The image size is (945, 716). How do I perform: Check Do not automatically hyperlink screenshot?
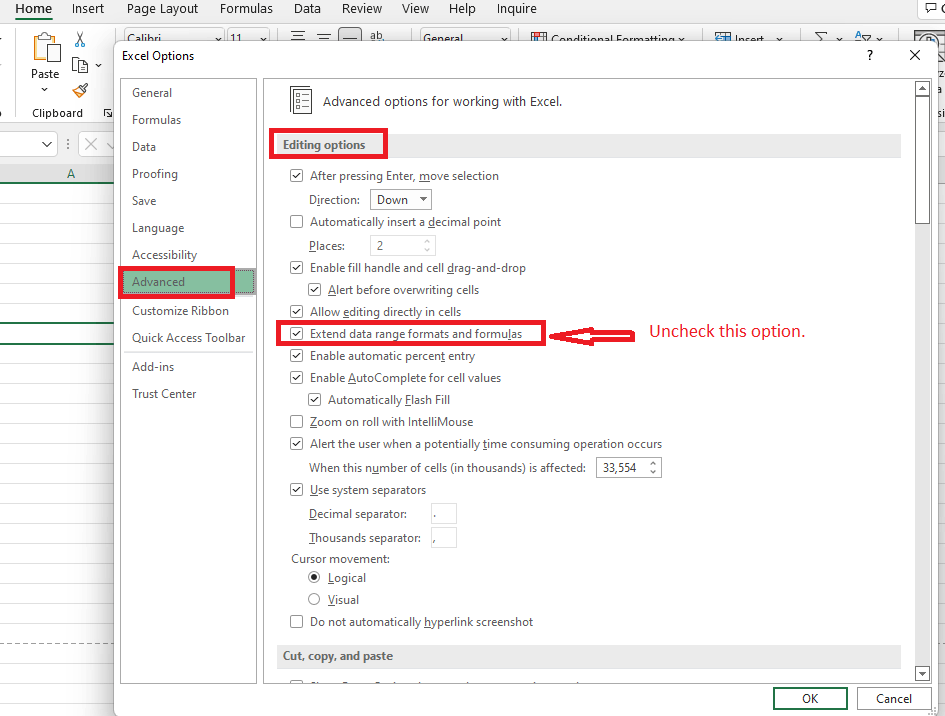coord(297,621)
